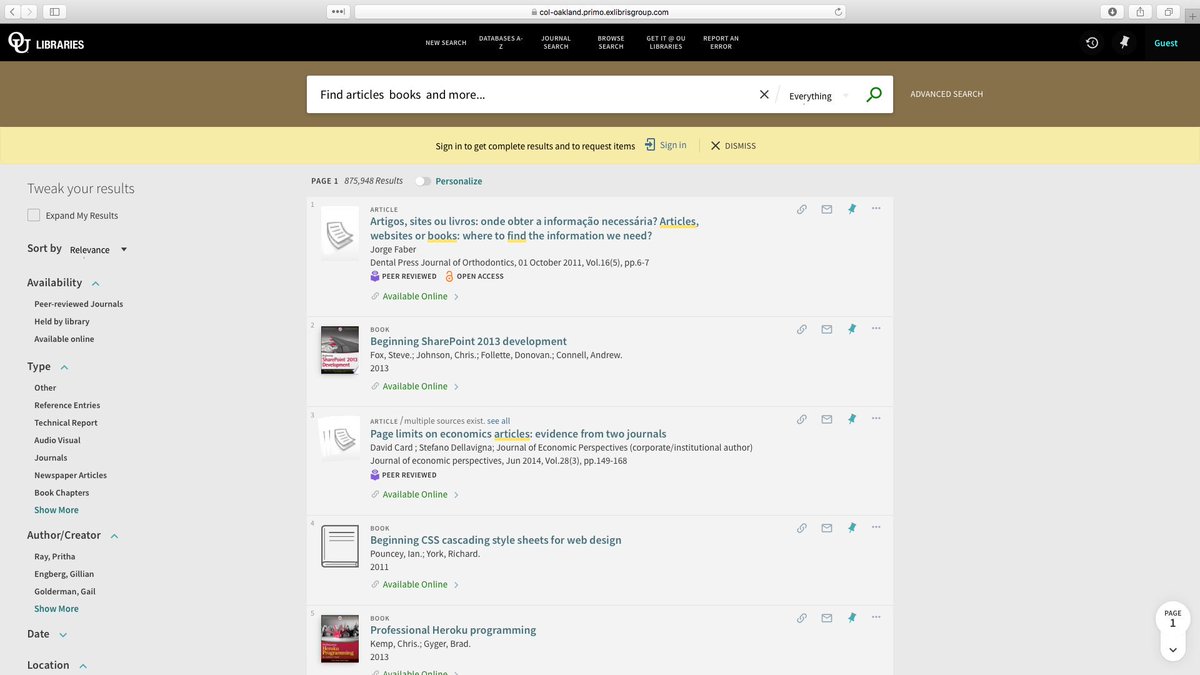The width and height of the screenshot is (1200, 675).
Task: Clear the search box with the X icon
Action: click(764, 95)
